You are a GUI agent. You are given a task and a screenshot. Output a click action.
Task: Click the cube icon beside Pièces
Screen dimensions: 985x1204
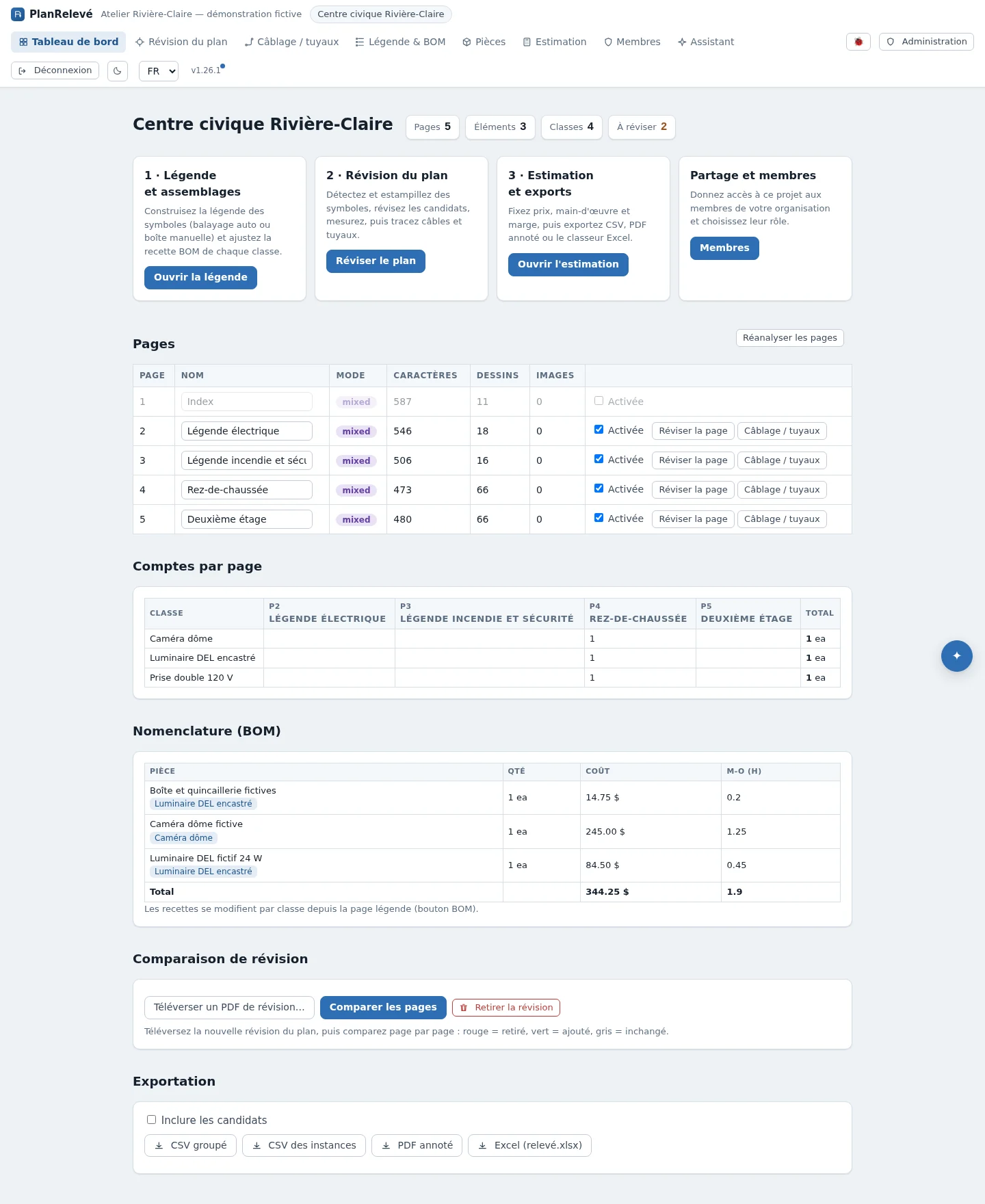pyautogui.click(x=467, y=42)
